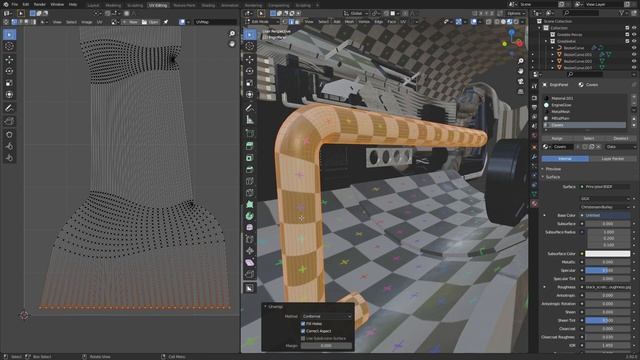Toggle camera view icon in viewport
Viewport: 640px width, 360px height.
coord(521,82)
